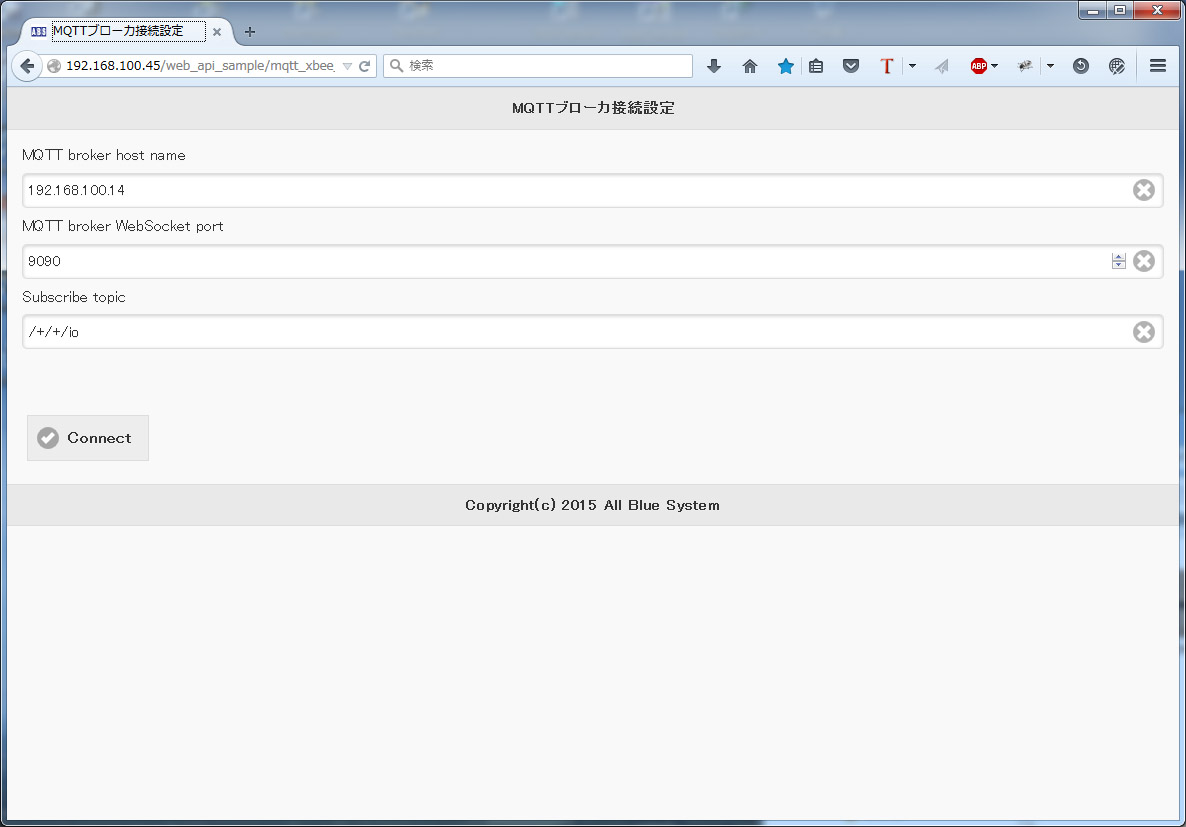Open the Adblock Plus dropdown arrow

coord(994,66)
